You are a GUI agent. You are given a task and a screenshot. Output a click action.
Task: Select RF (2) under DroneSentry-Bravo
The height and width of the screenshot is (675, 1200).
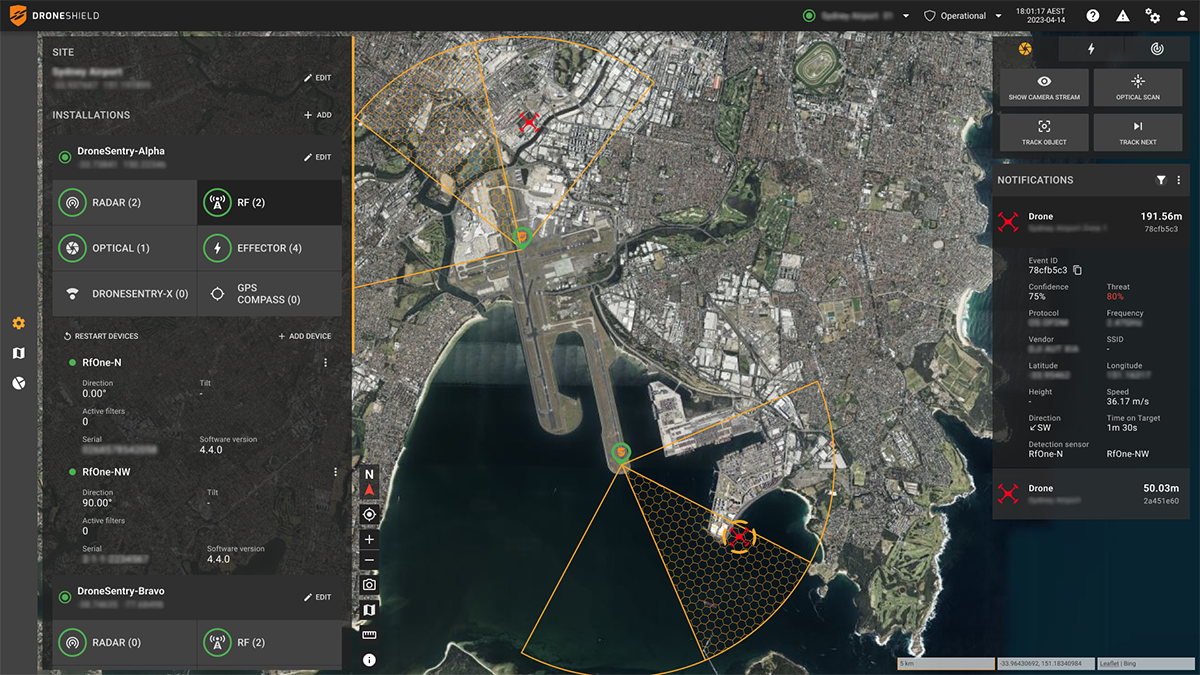pyautogui.click(x=270, y=642)
